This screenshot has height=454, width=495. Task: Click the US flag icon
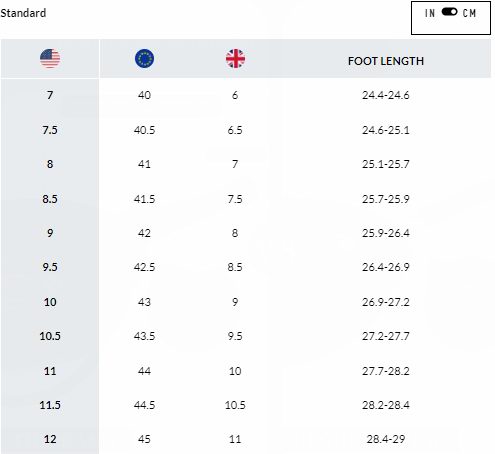click(50, 59)
